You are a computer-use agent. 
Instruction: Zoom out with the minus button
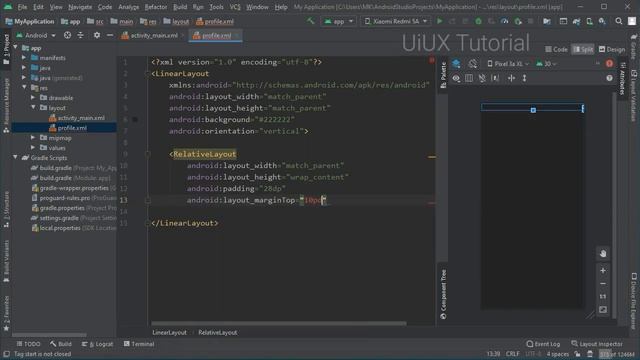click(603, 284)
